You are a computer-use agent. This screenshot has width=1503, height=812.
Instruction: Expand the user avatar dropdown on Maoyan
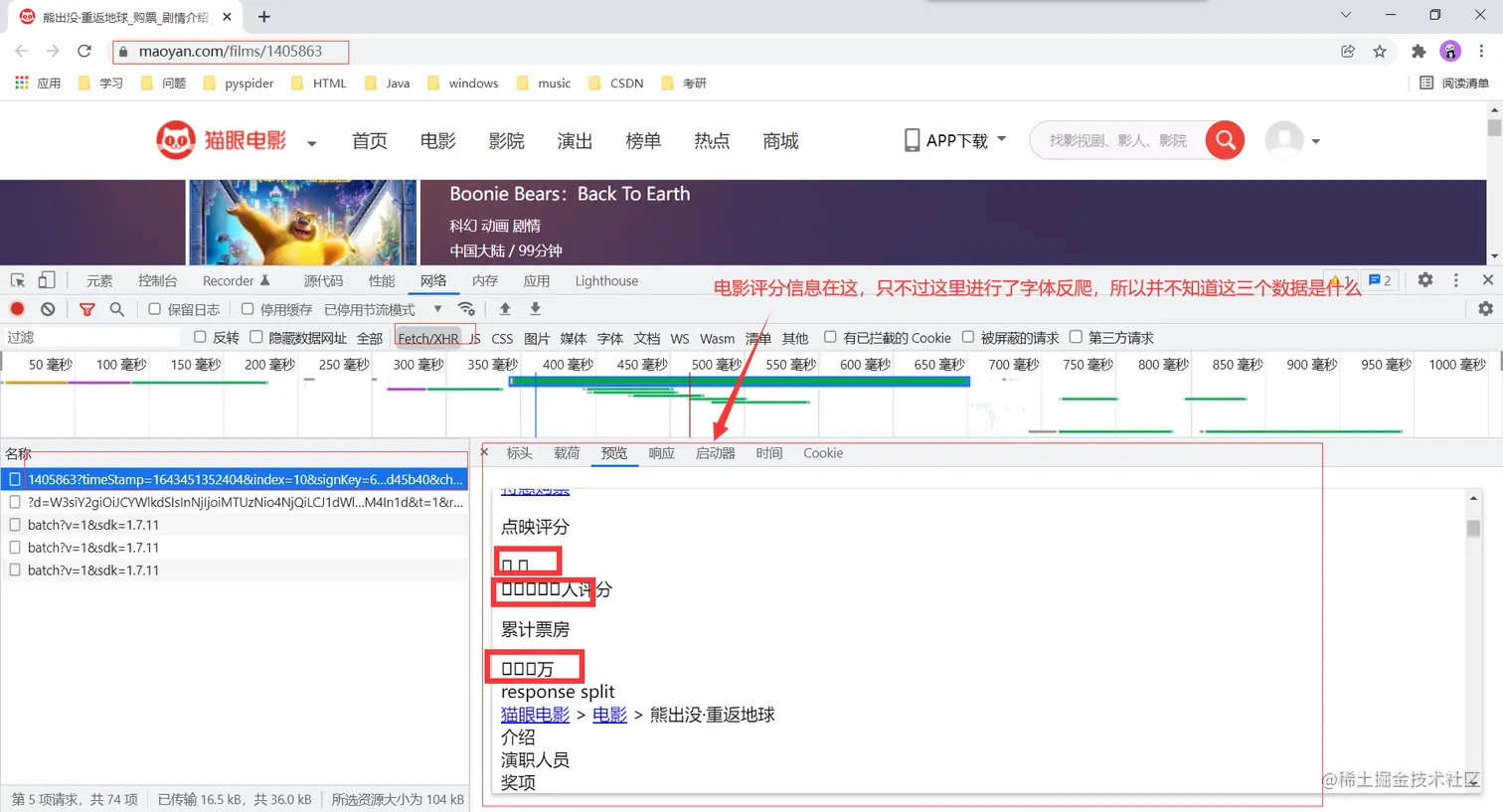pyautogui.click(x=1315, y=141)
